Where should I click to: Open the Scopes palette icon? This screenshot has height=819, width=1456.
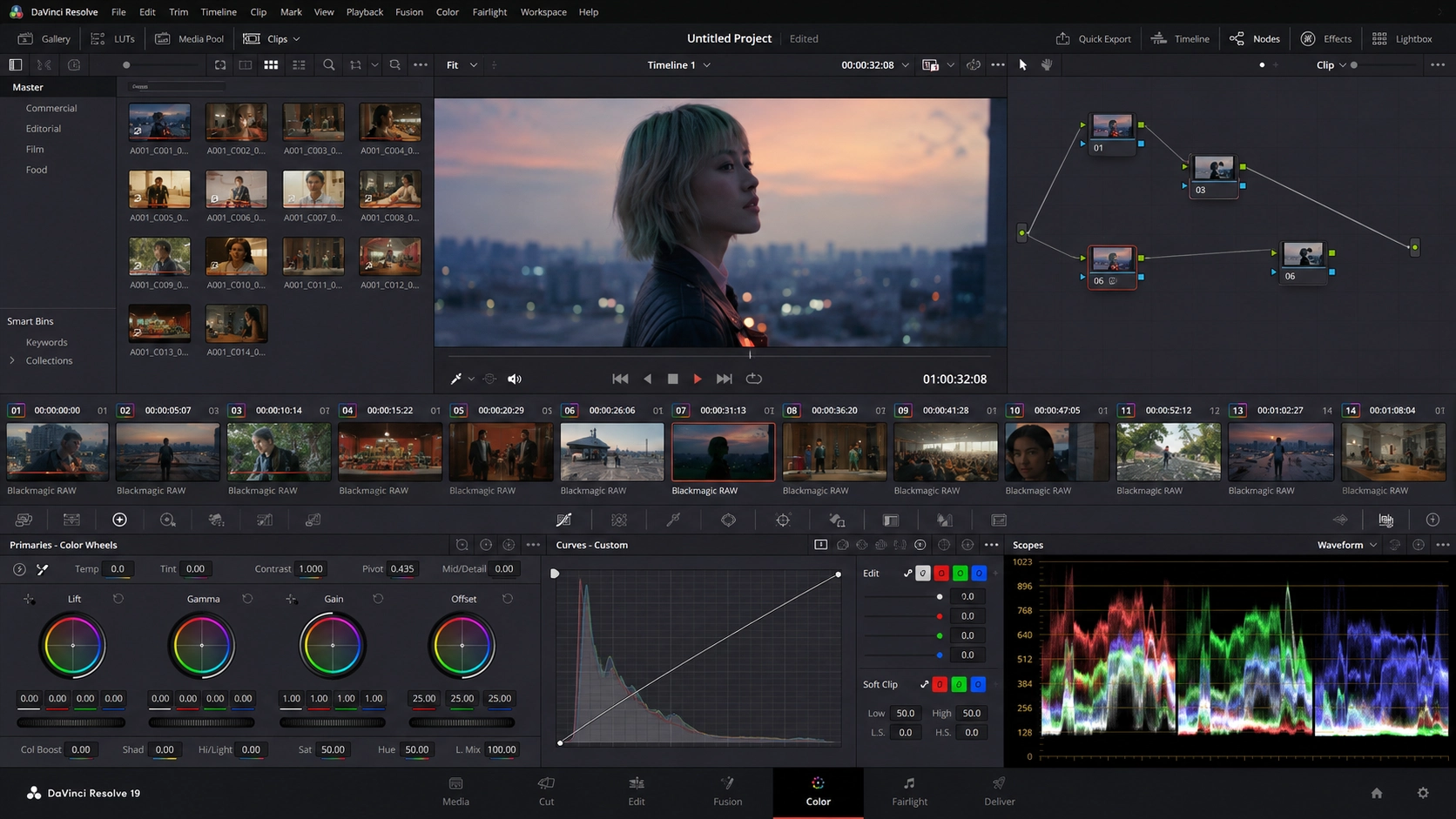[1385, 520]
